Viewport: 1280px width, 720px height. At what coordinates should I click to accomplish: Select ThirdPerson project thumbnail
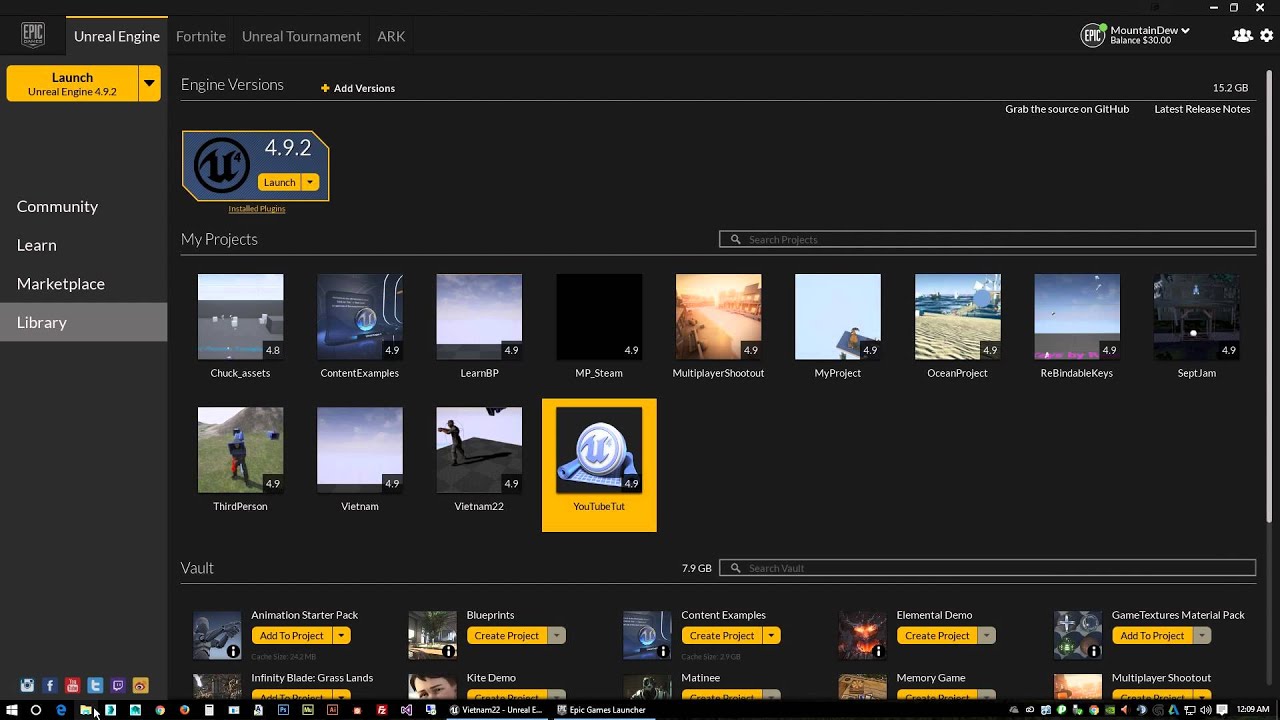pyautogui.click(x=240, y=450)
